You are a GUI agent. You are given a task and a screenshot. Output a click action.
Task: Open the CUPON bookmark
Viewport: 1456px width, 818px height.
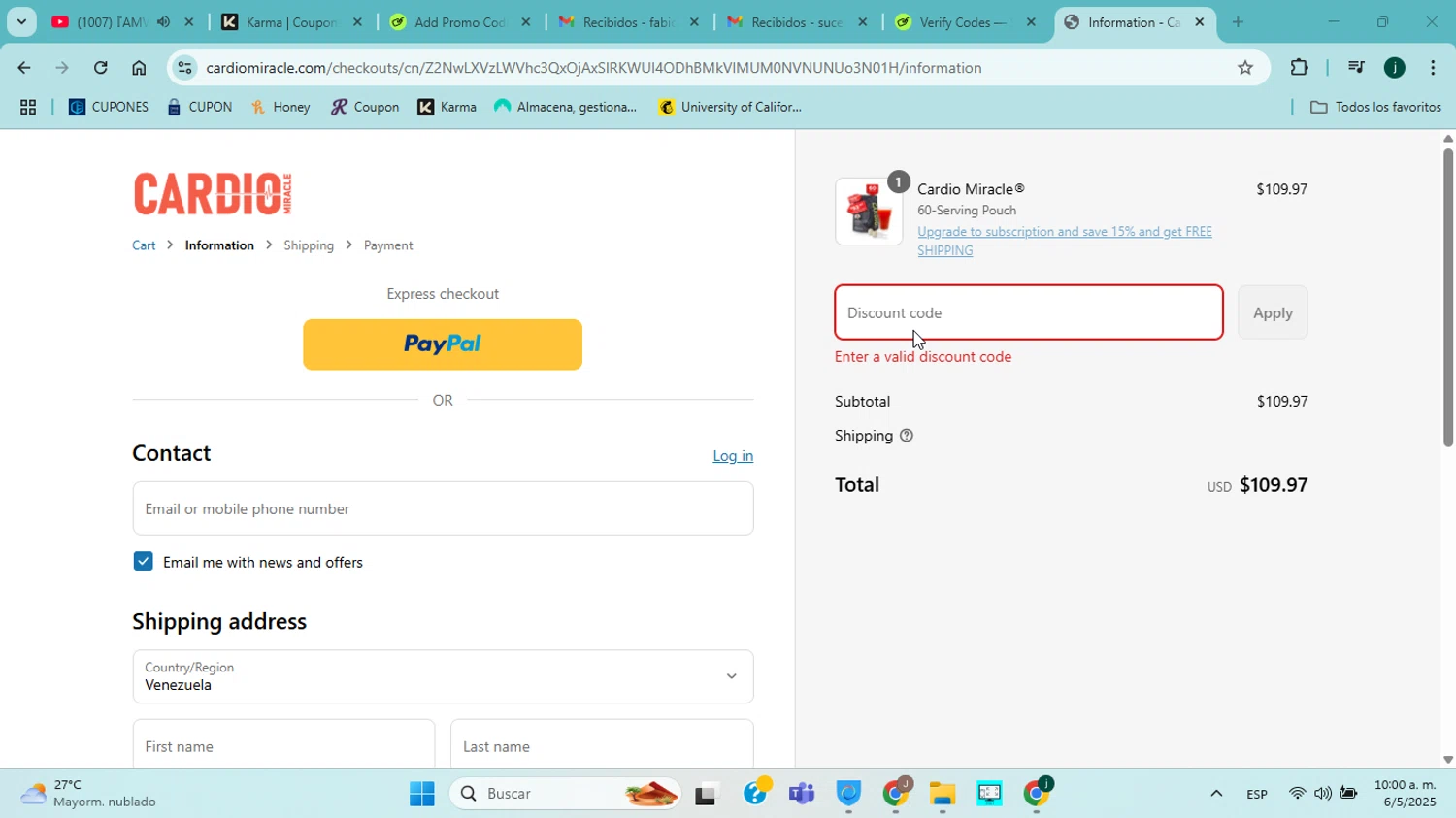(199, 108)
